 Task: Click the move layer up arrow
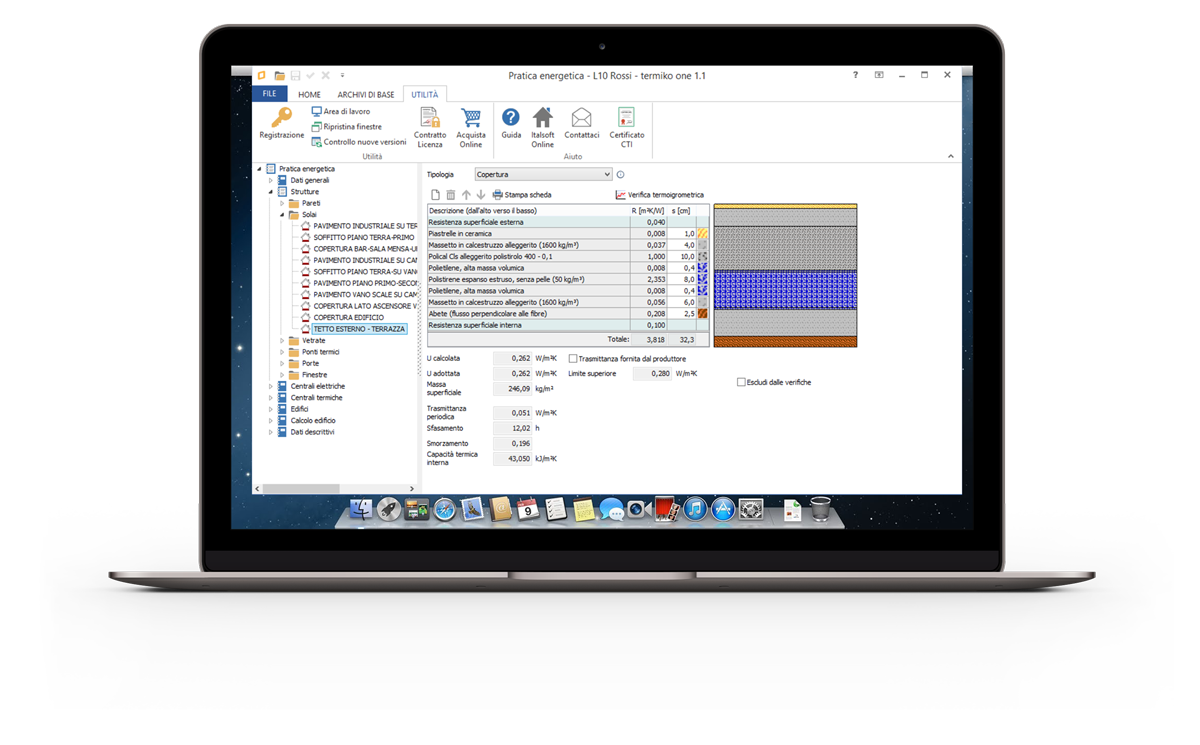[x=466, y=195]
